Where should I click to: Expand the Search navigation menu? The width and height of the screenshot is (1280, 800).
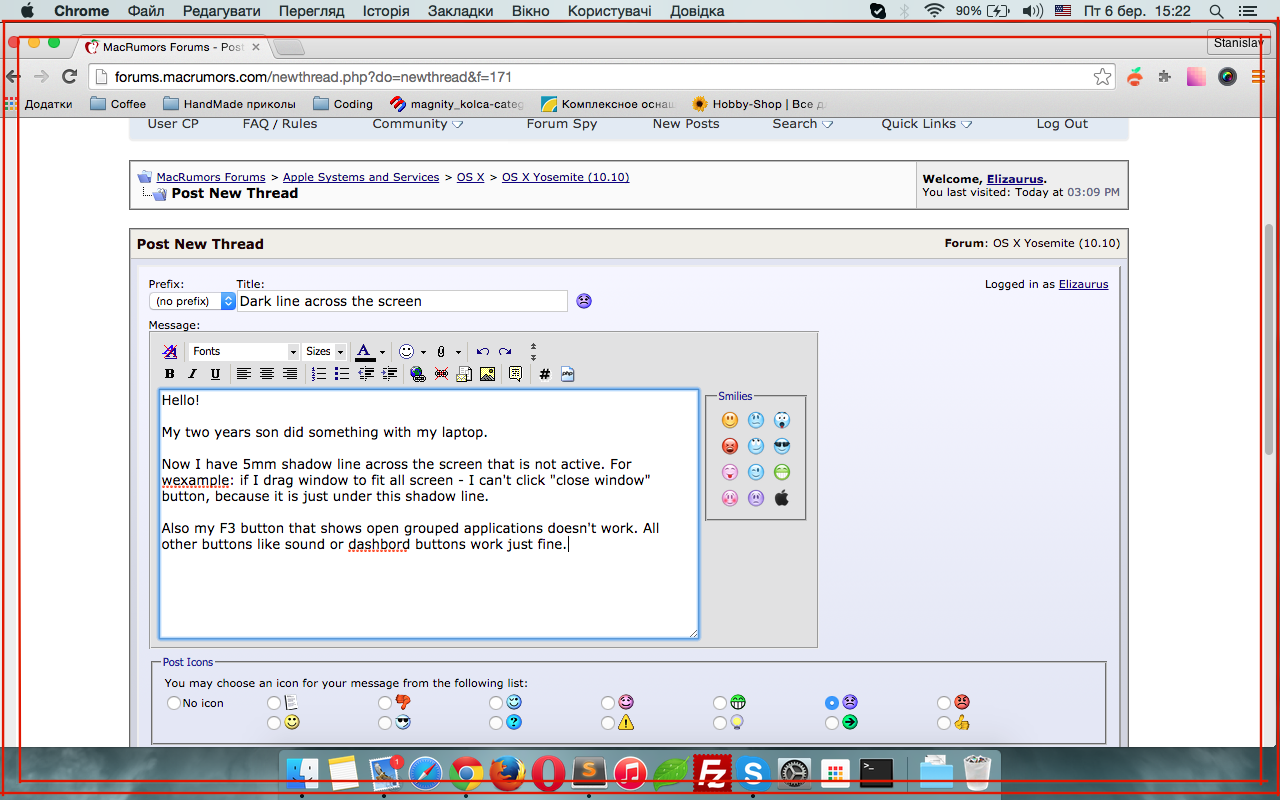(x=803, y=124)
